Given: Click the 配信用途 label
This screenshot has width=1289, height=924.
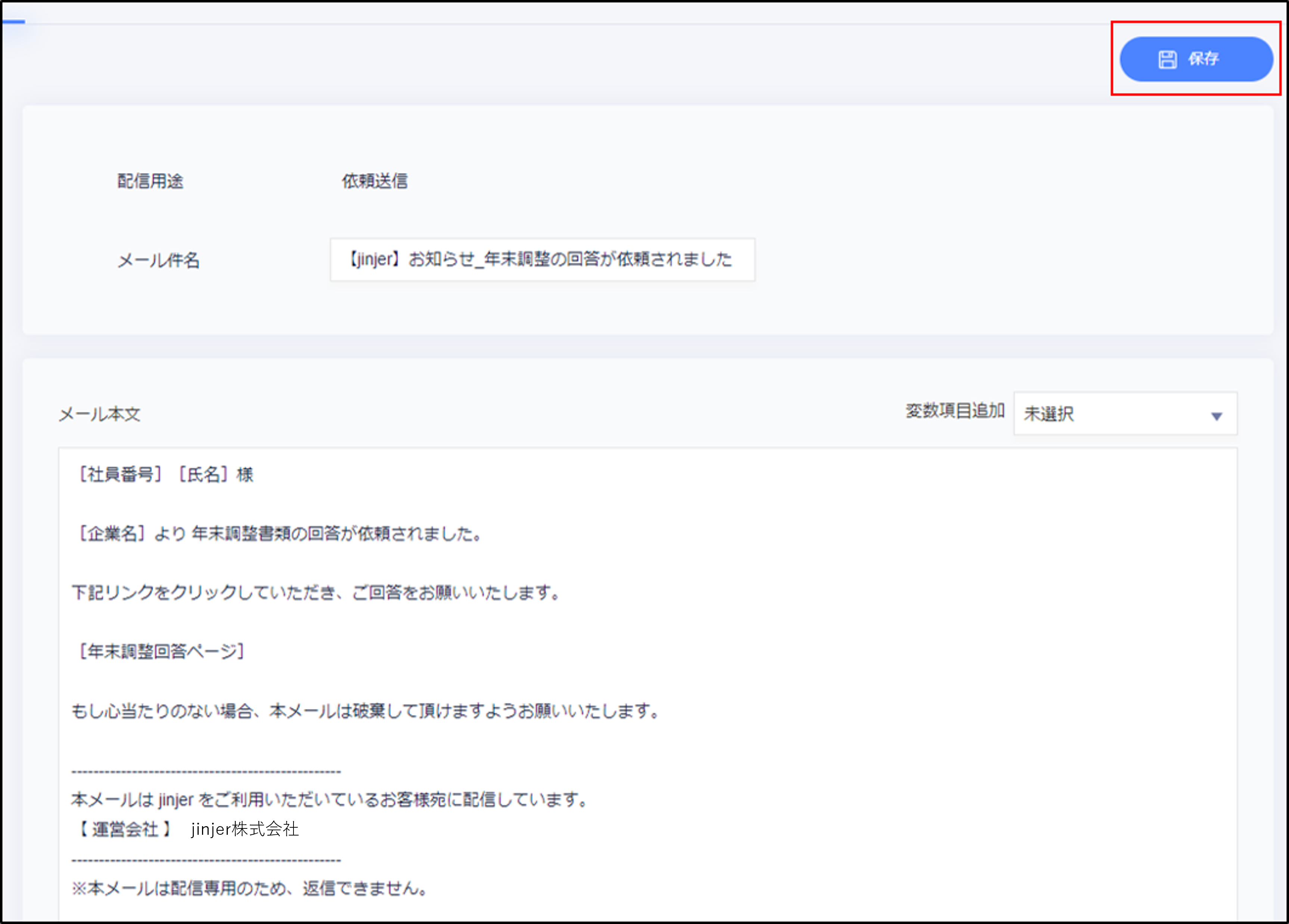Looking at the screenshot, I should tap(150, 181).
